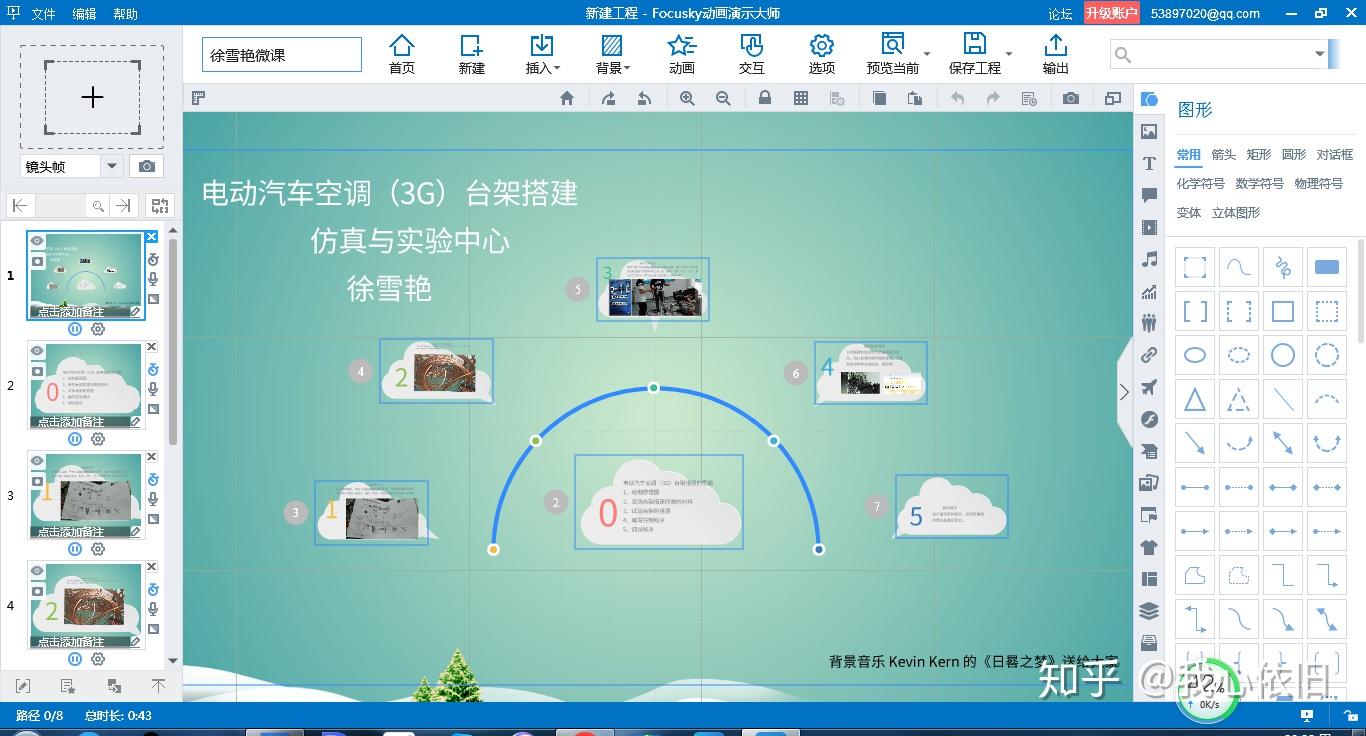Select the insert music icon

pyautogui.click(x=1149, y=259)
